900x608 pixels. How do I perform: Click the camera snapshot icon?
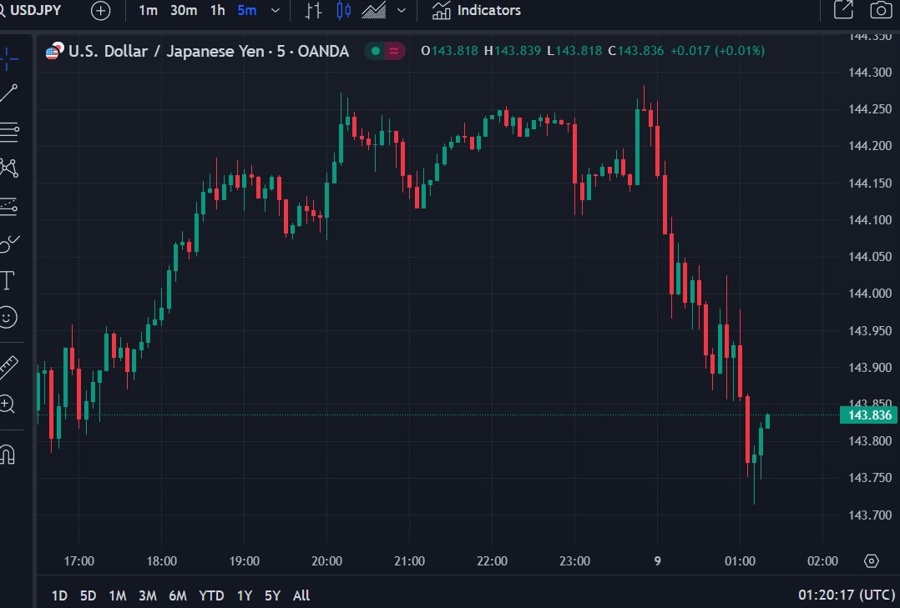[x=880, y=11]
